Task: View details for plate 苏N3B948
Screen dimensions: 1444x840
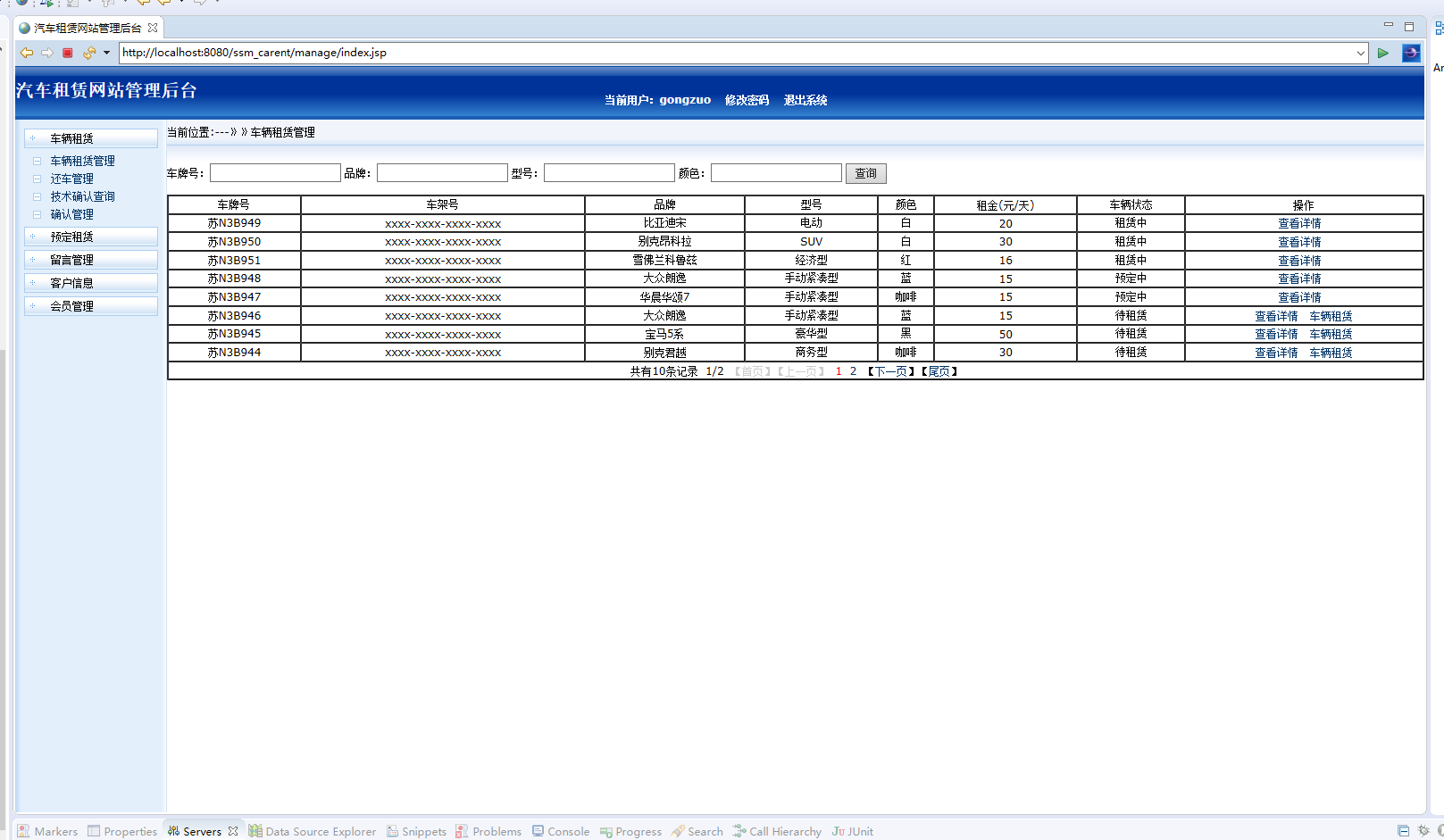Action: coord(1299,279)
